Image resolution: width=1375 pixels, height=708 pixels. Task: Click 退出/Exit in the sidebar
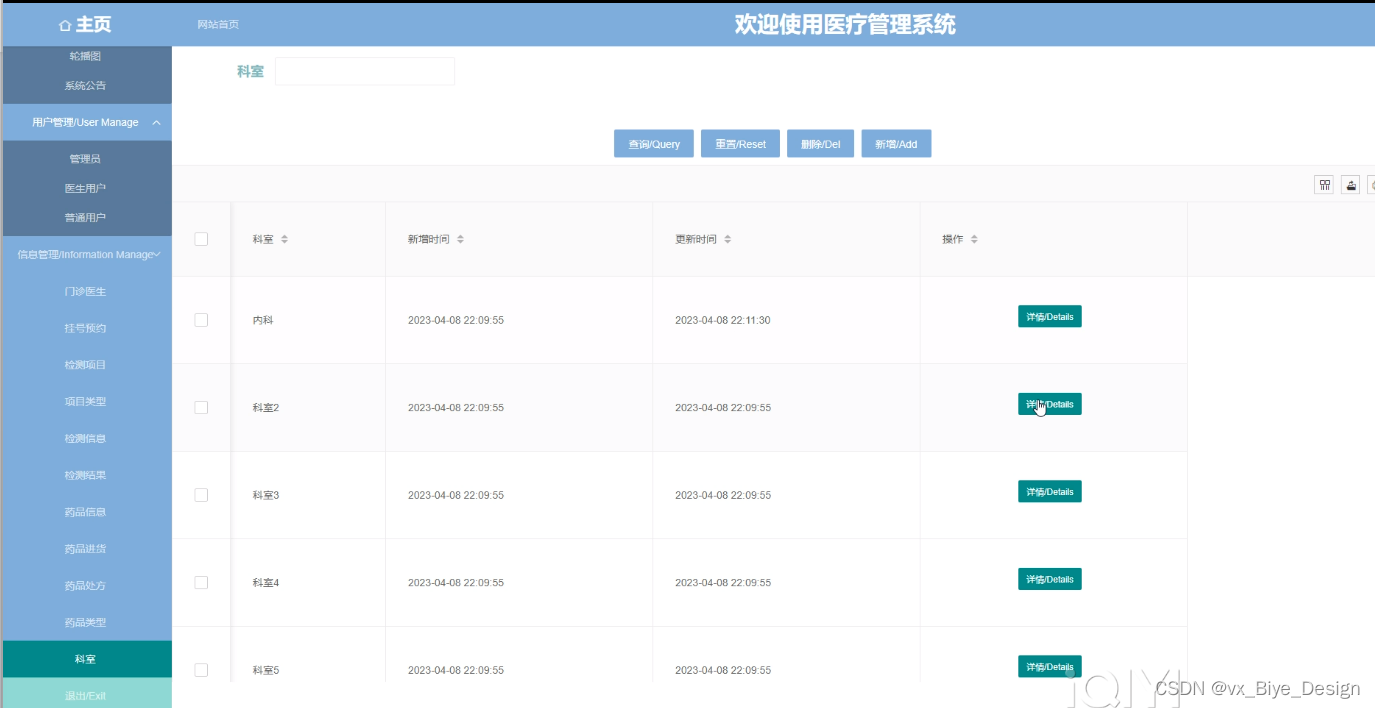click(x=85, y=695)
